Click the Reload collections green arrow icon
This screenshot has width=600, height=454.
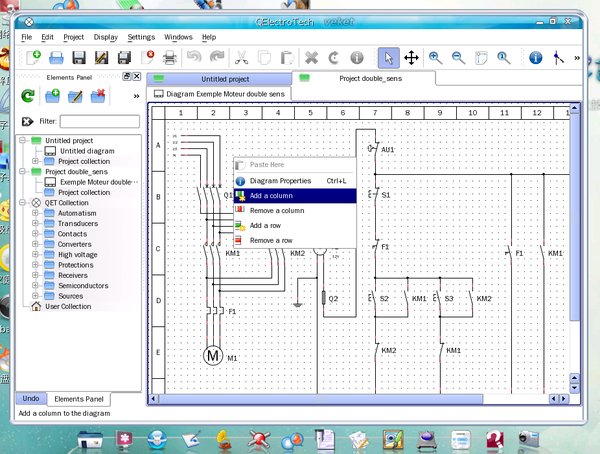29,97
